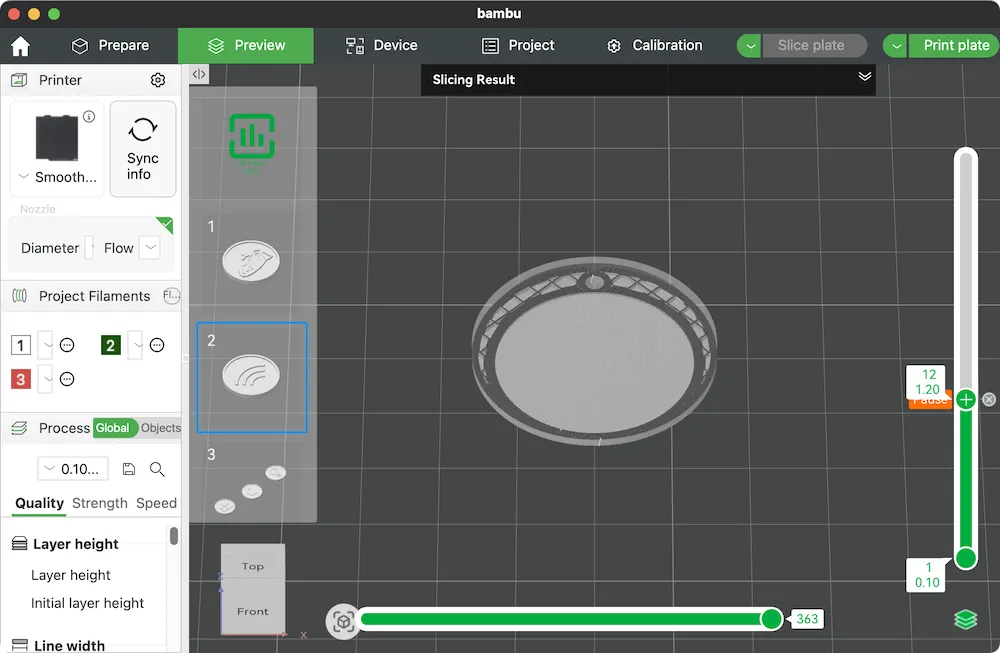Viewport: 1000px width, 653px height.
Task: Open the Print plate dropdown arrow
Action: [896, 46]
